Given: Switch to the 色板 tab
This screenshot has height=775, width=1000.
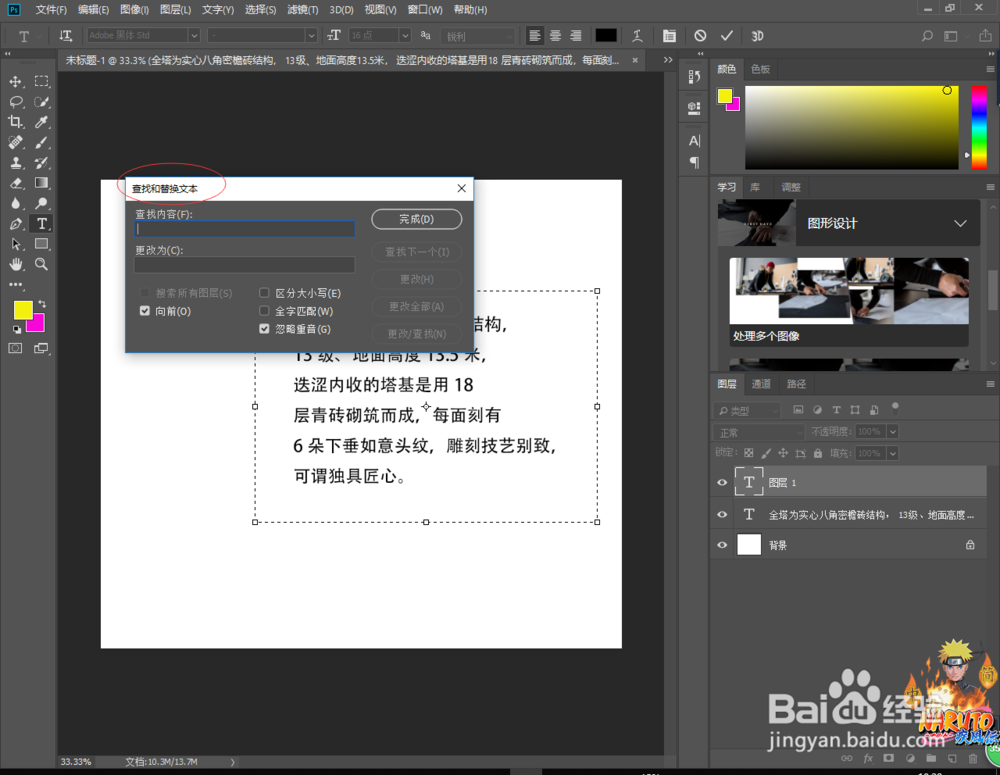Looking at the screenshot, I should click(760, 69).
